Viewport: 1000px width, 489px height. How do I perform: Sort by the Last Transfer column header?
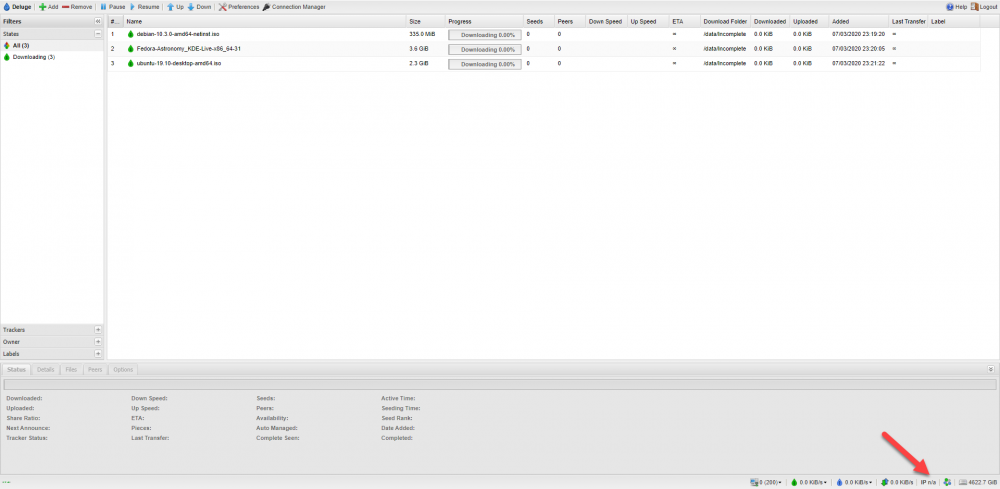(909, 22)
